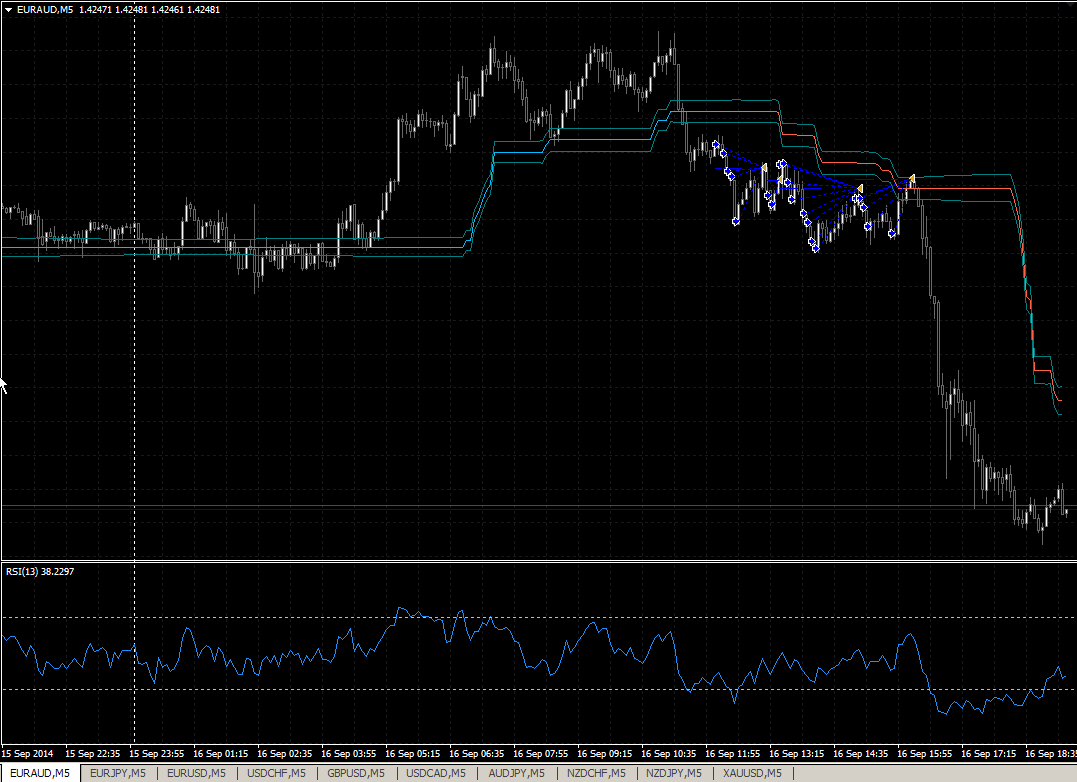Open the EURJPY,M5 chart tab
Viewport: 1077px width, 782px height.
click(x=118, y=773)
